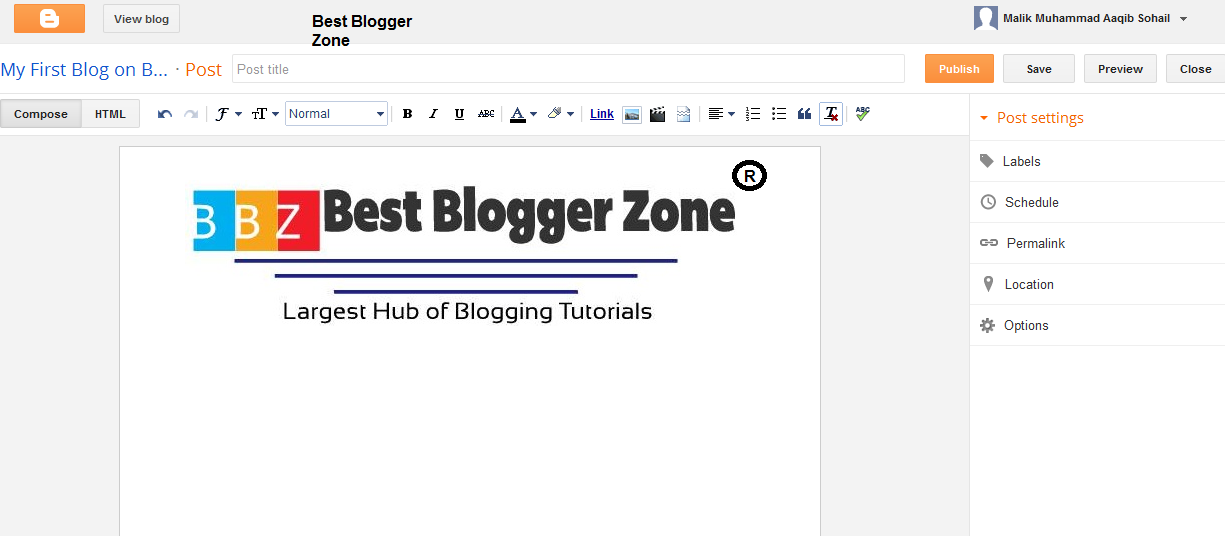Toggle strikethrough formatting
Viewport: 1225px width, 536px height.
pyautogui.click(x=486, y=114)
